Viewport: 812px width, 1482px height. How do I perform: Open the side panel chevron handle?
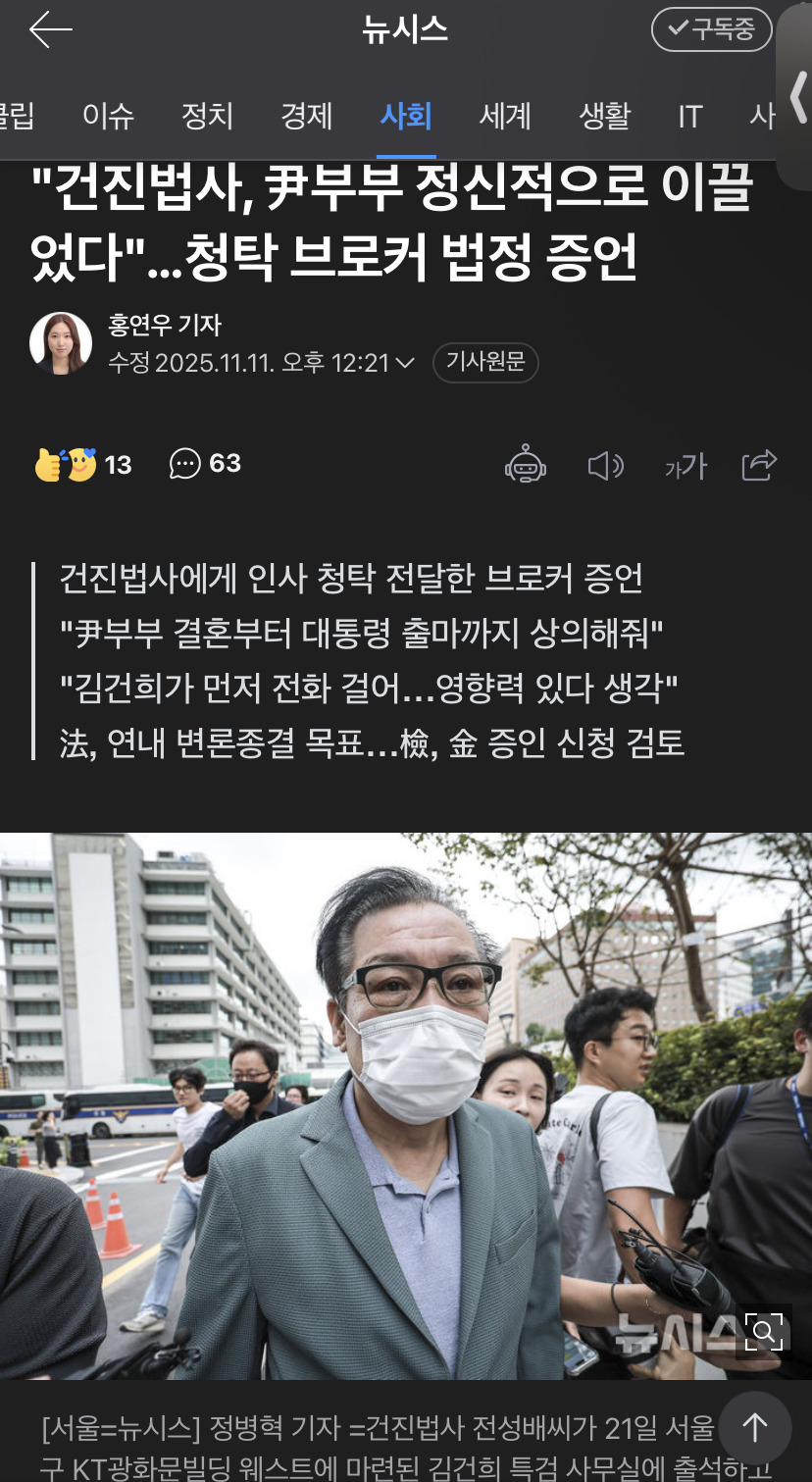(x=795, y=98)
